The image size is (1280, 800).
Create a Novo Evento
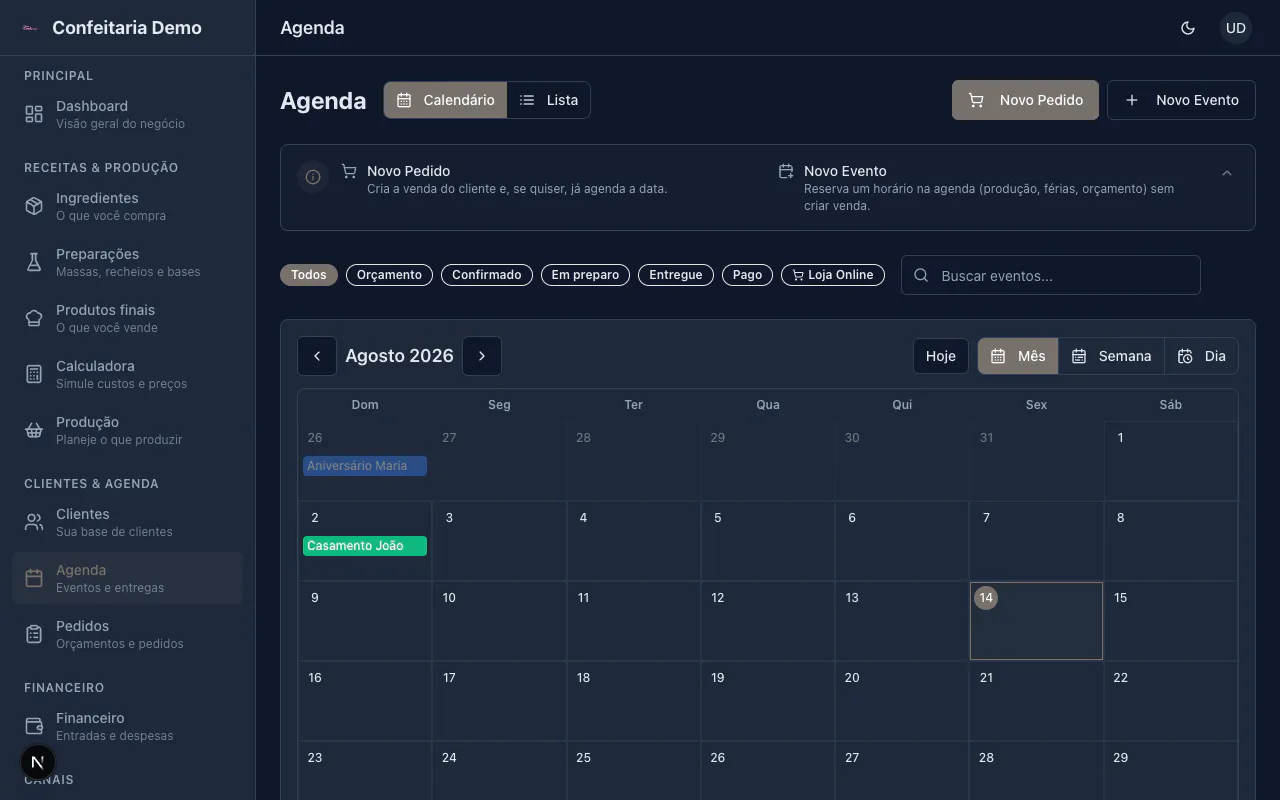pyautogui.click(x=1181, y=100)
